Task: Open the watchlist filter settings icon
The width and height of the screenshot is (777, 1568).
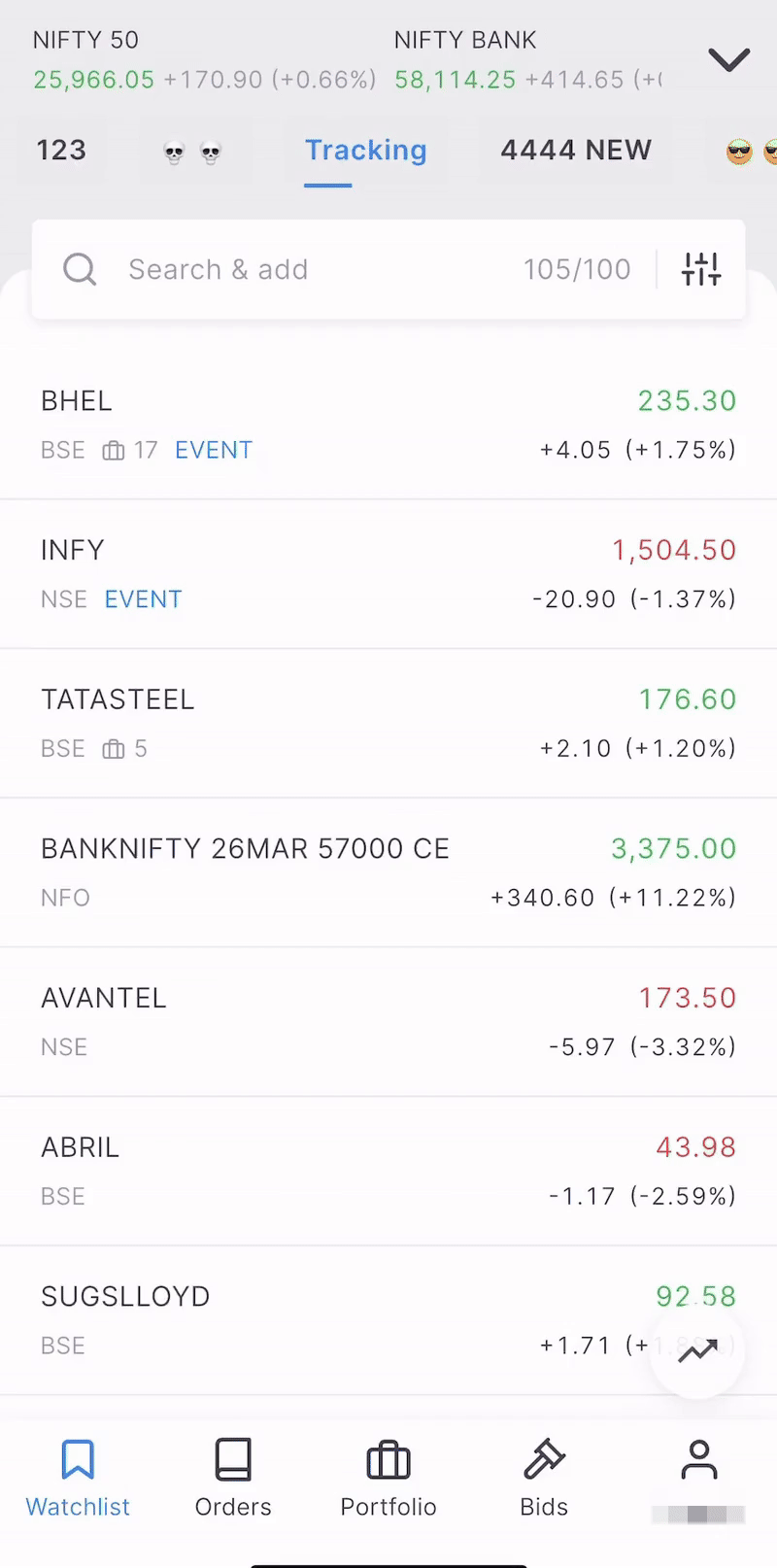Action: [700, 269]
